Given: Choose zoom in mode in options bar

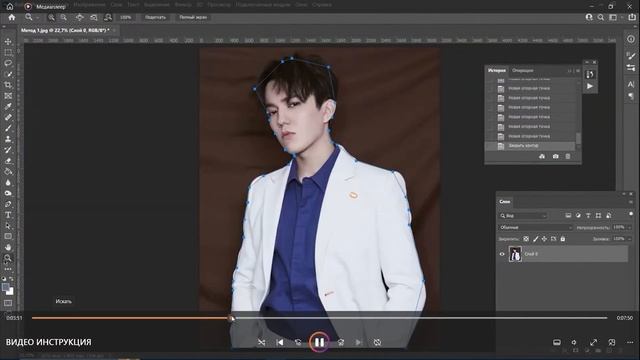Looking at the screenshot, I should (51, 18).
